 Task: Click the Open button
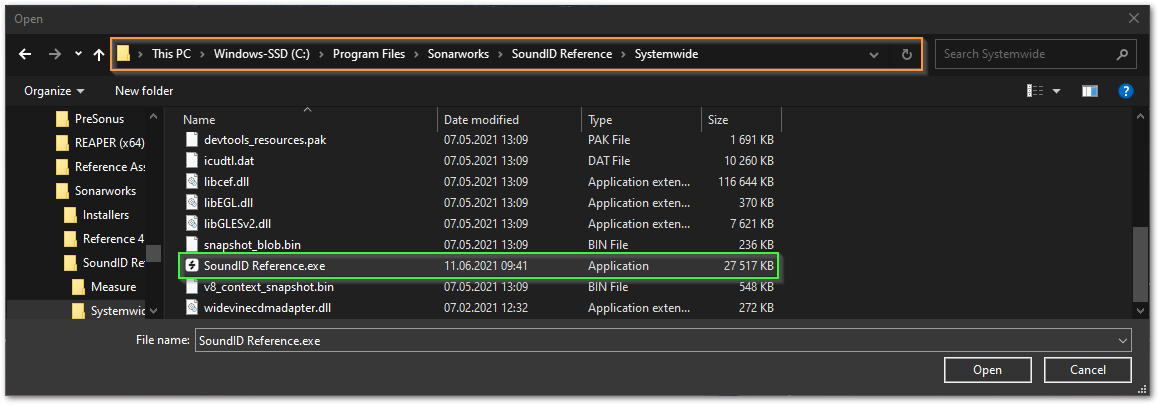(x=987, y=370)
